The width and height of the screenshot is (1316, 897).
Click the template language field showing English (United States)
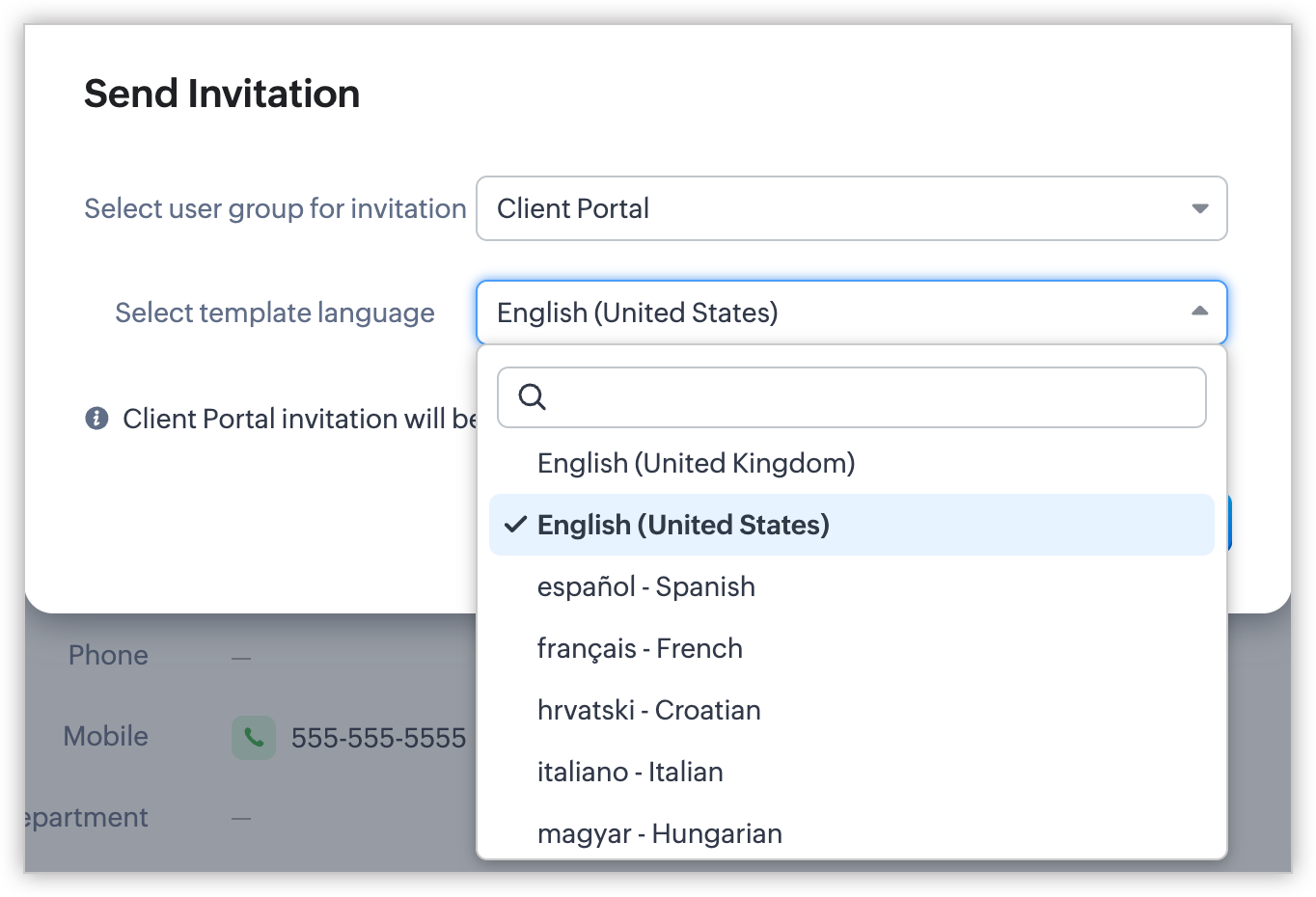(830, 313)
